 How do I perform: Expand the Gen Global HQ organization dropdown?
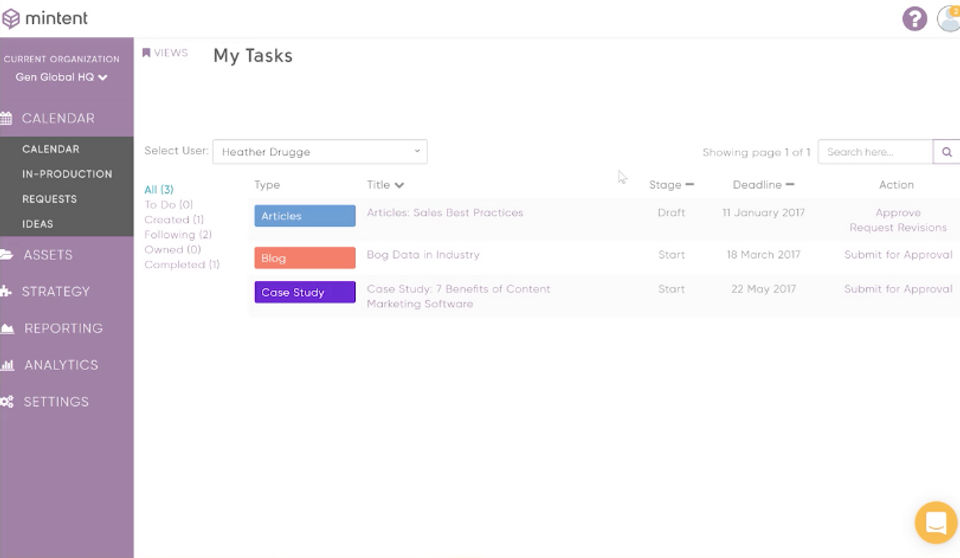point(61,77)
